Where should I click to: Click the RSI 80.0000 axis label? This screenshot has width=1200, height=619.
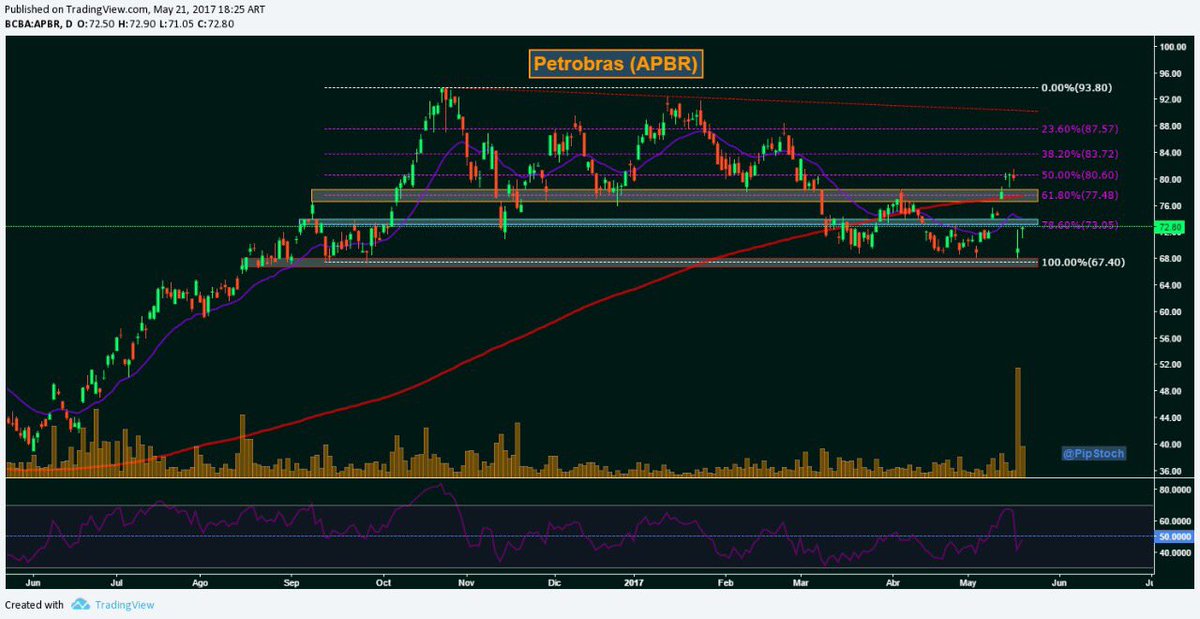point(1175,491)
